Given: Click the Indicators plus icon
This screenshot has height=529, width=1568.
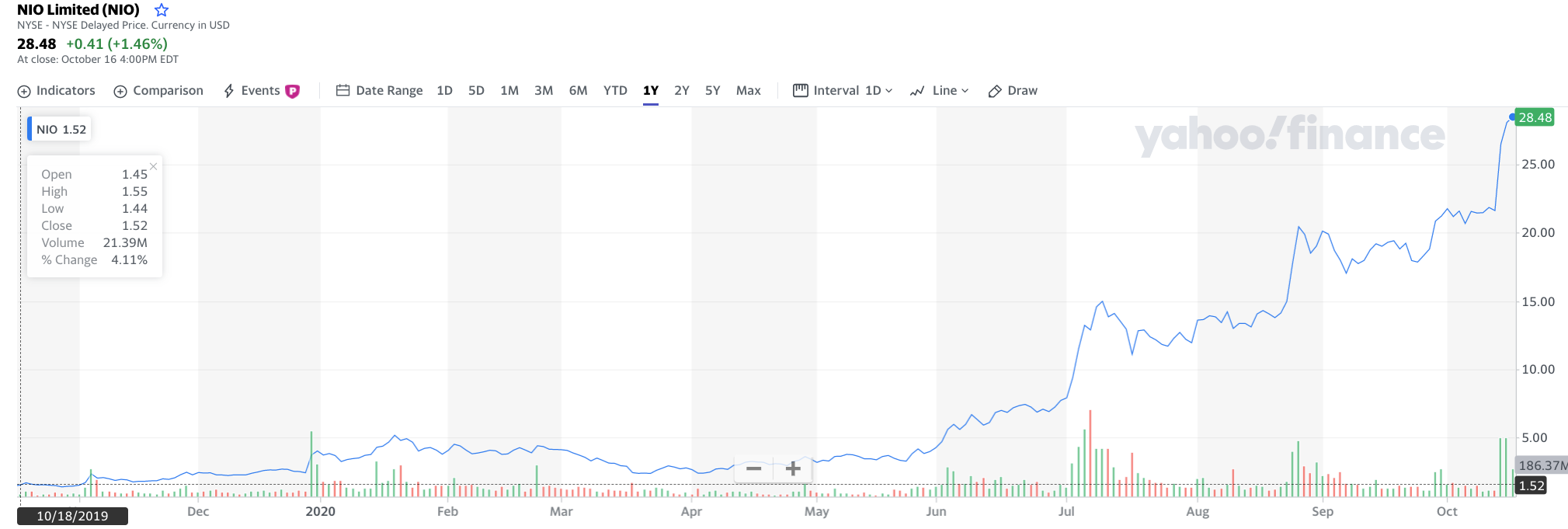Looking at the screenshot, I should [x=24, y=92].
